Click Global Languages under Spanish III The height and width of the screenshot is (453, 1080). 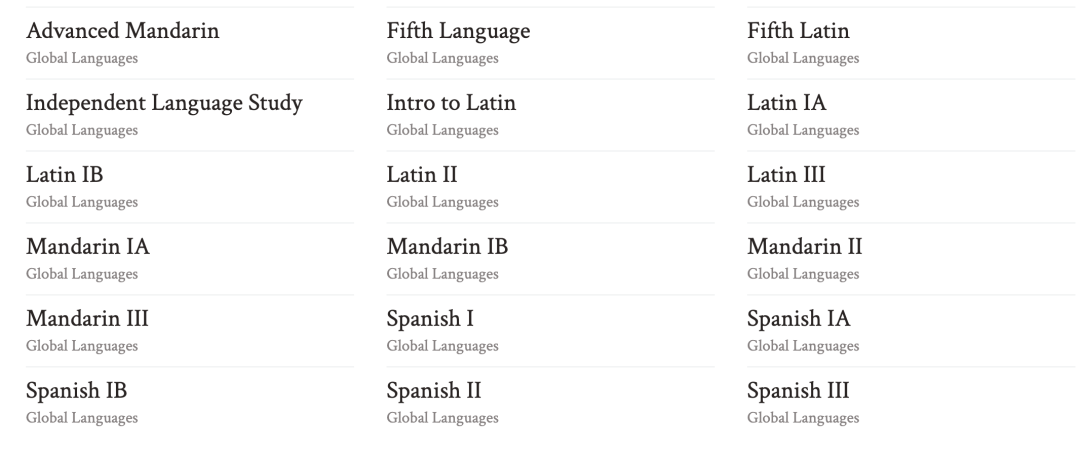click(x=803, y=419)
